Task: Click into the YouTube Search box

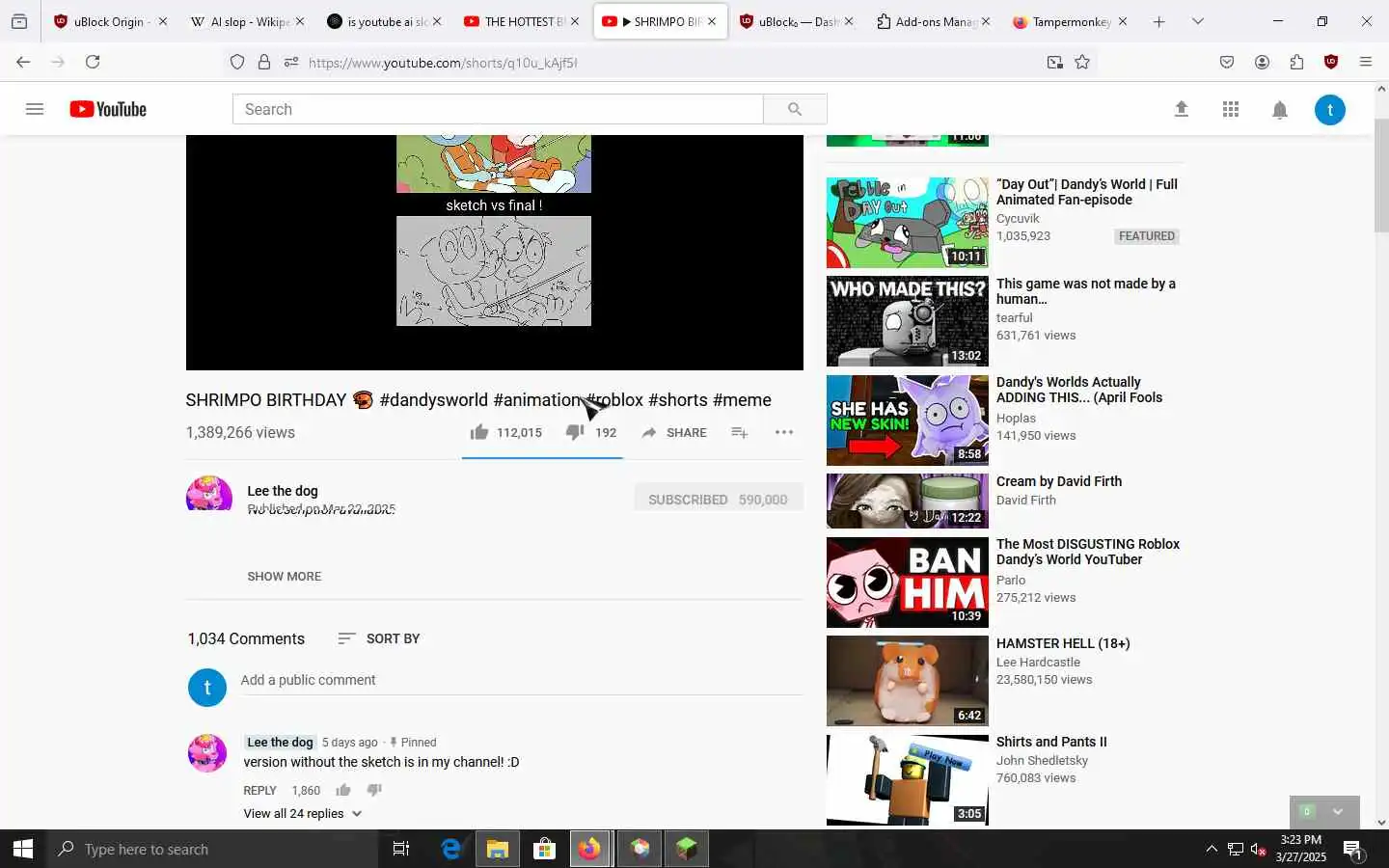Action: 498,109
